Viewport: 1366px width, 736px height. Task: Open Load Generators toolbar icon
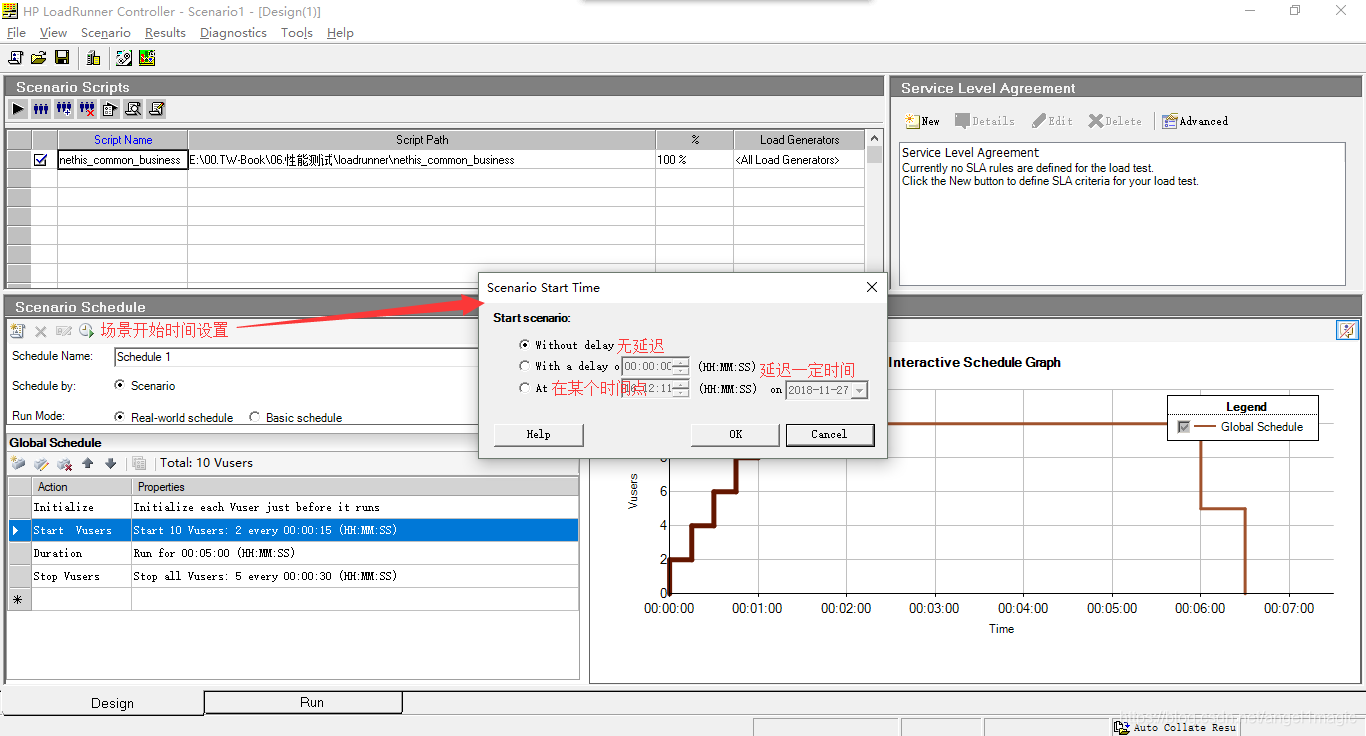pos(93,58)
